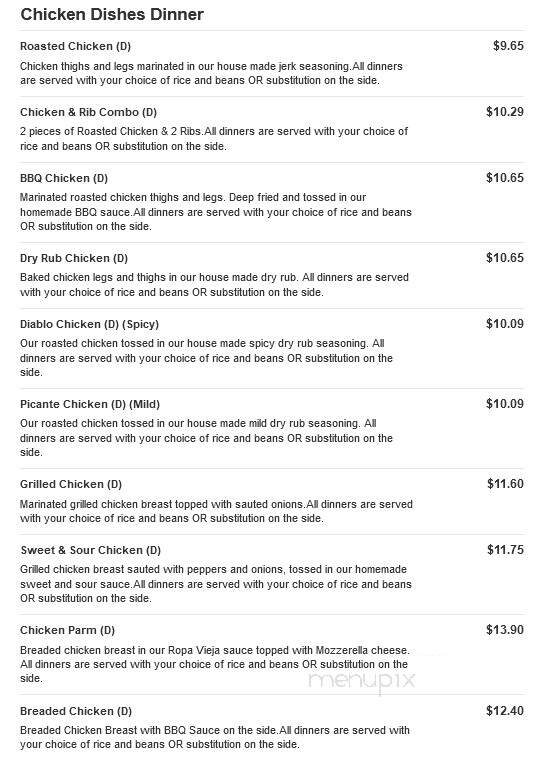Click the $10.29 combo price

pos(505,112)
